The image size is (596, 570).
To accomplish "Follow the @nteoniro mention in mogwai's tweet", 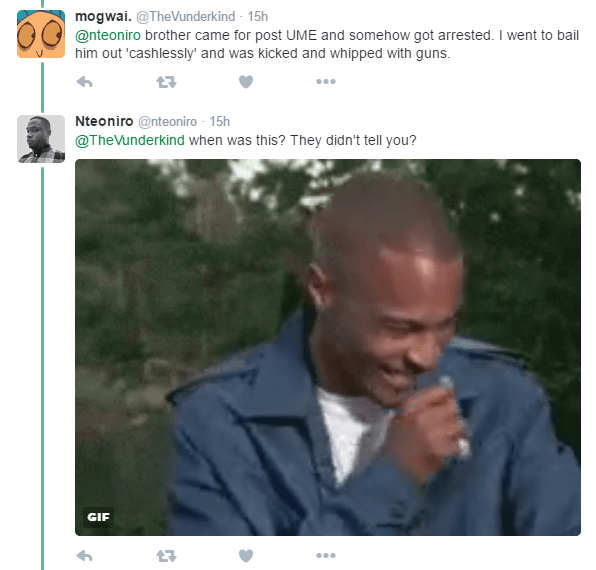I will point(108,35).
